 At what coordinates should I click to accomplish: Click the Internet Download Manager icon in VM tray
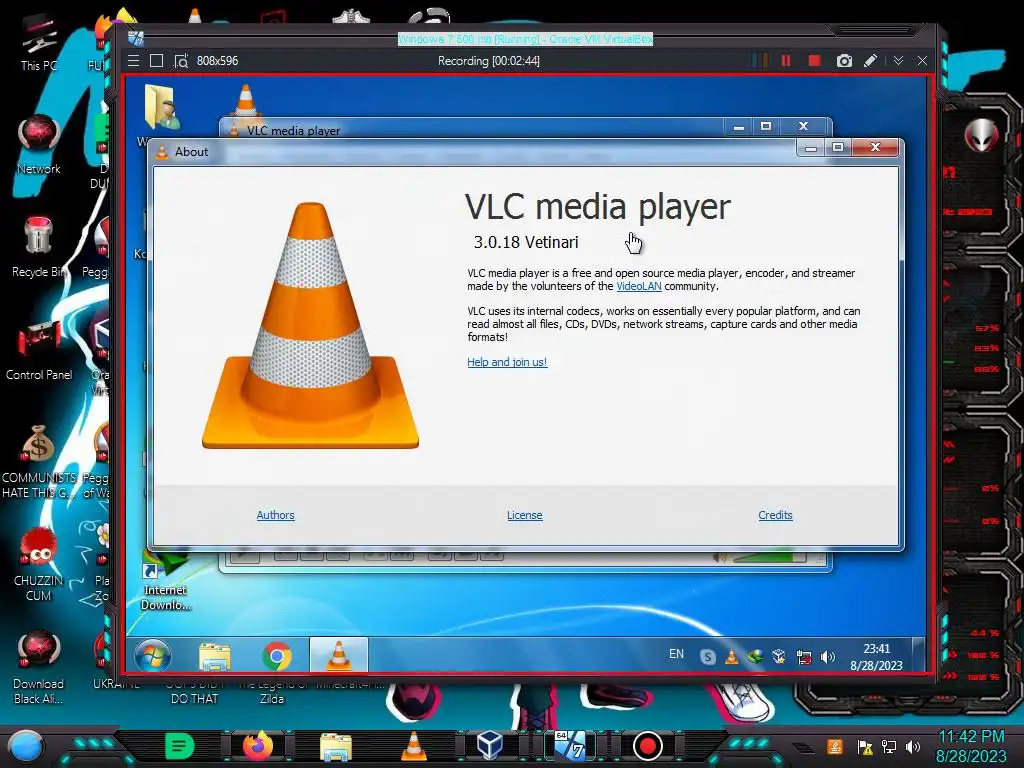pyautogui.click(x=755, y=656)
